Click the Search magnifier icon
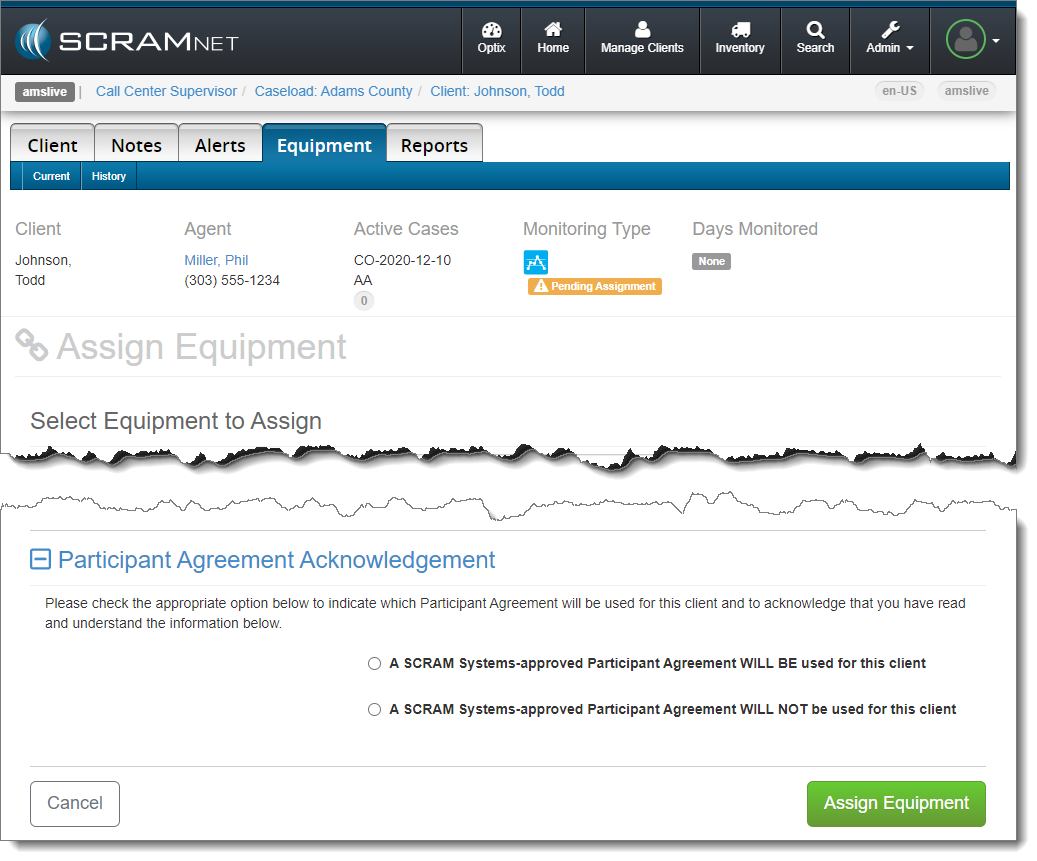This screenshot has width=1037, height=861. (815, 31)
